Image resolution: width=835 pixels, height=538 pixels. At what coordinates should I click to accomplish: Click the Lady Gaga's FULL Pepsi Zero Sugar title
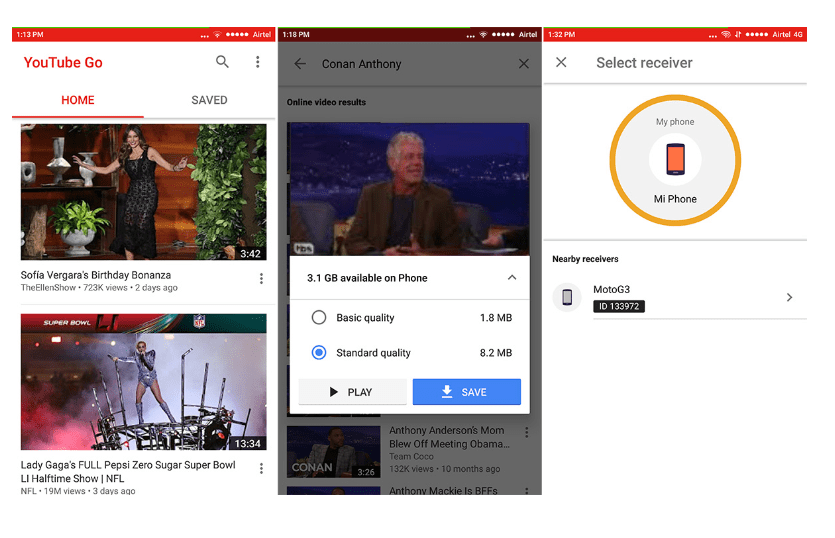(128, 471)
